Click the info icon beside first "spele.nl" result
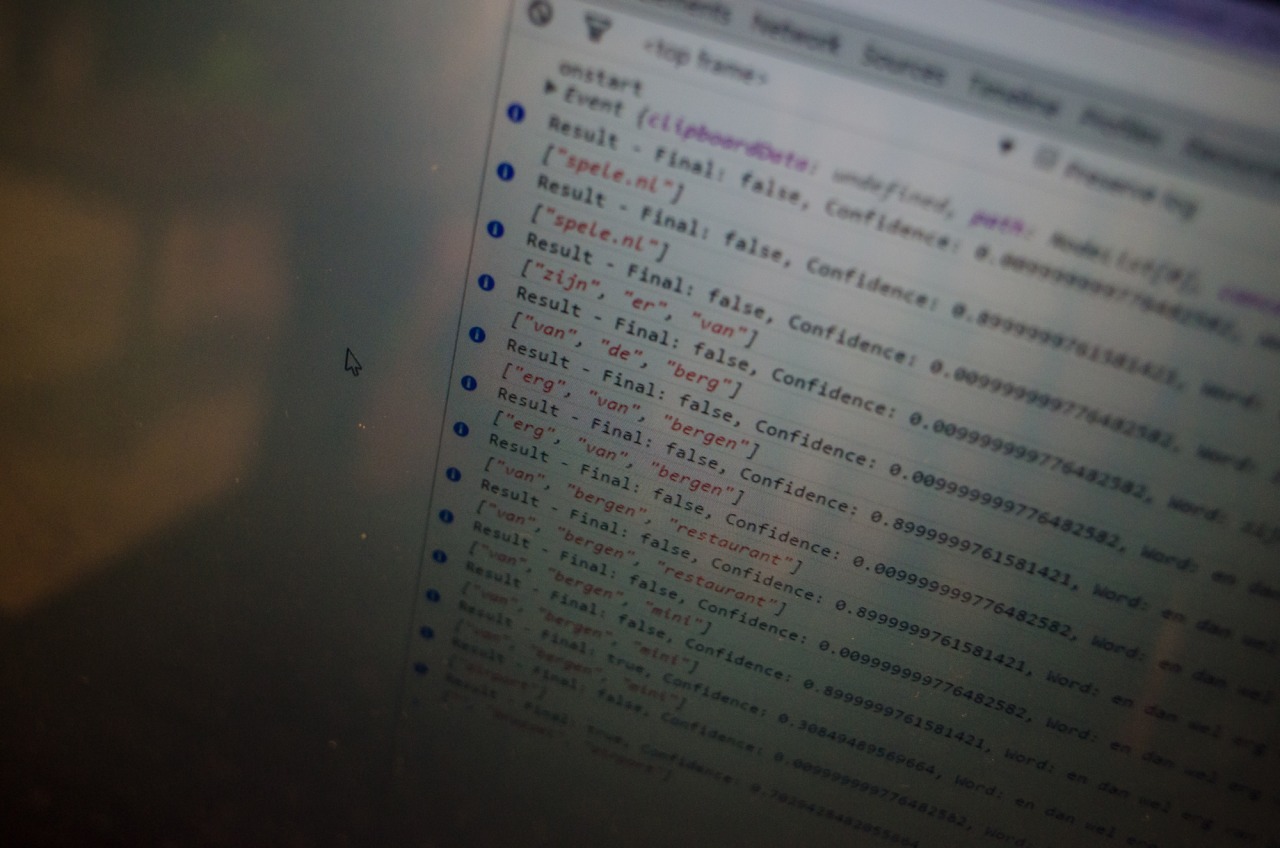This screenshot has height=848, width=1280. (516, 113)
